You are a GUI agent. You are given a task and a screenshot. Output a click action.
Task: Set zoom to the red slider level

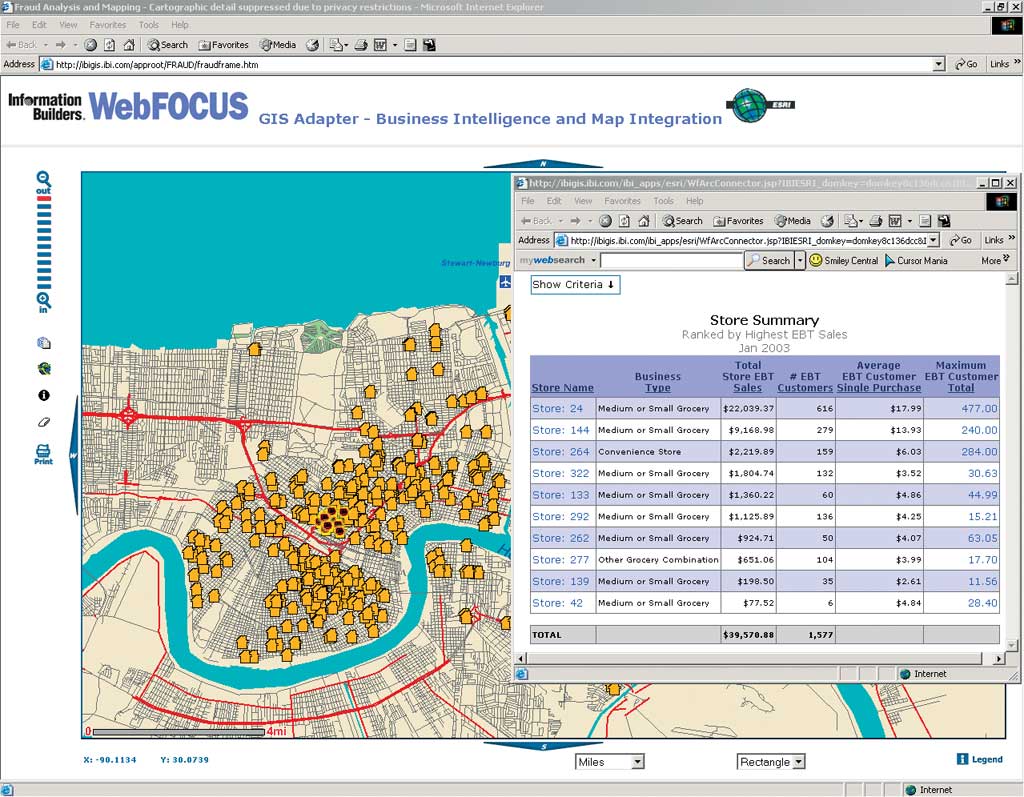click(x=43, y=199)
